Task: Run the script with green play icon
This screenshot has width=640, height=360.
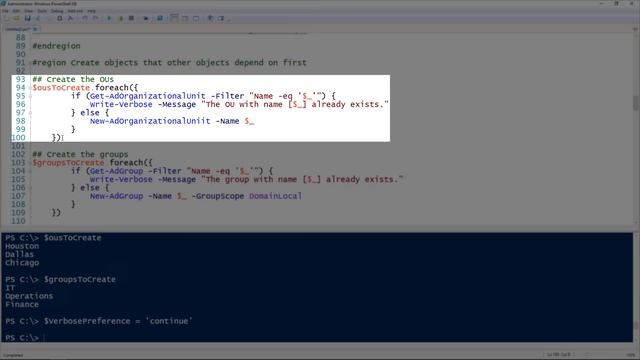Action: (x=109, y=18)
